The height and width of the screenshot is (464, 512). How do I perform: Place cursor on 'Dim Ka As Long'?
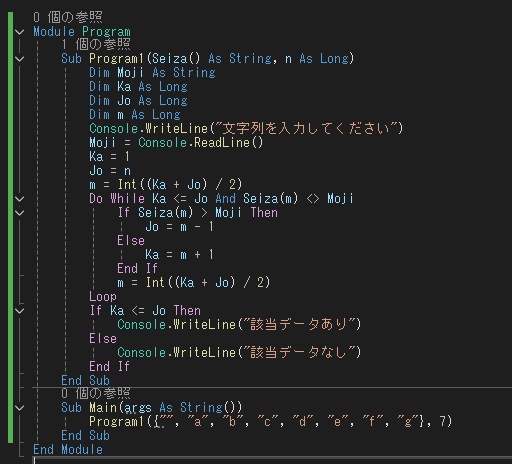(138, 87)
